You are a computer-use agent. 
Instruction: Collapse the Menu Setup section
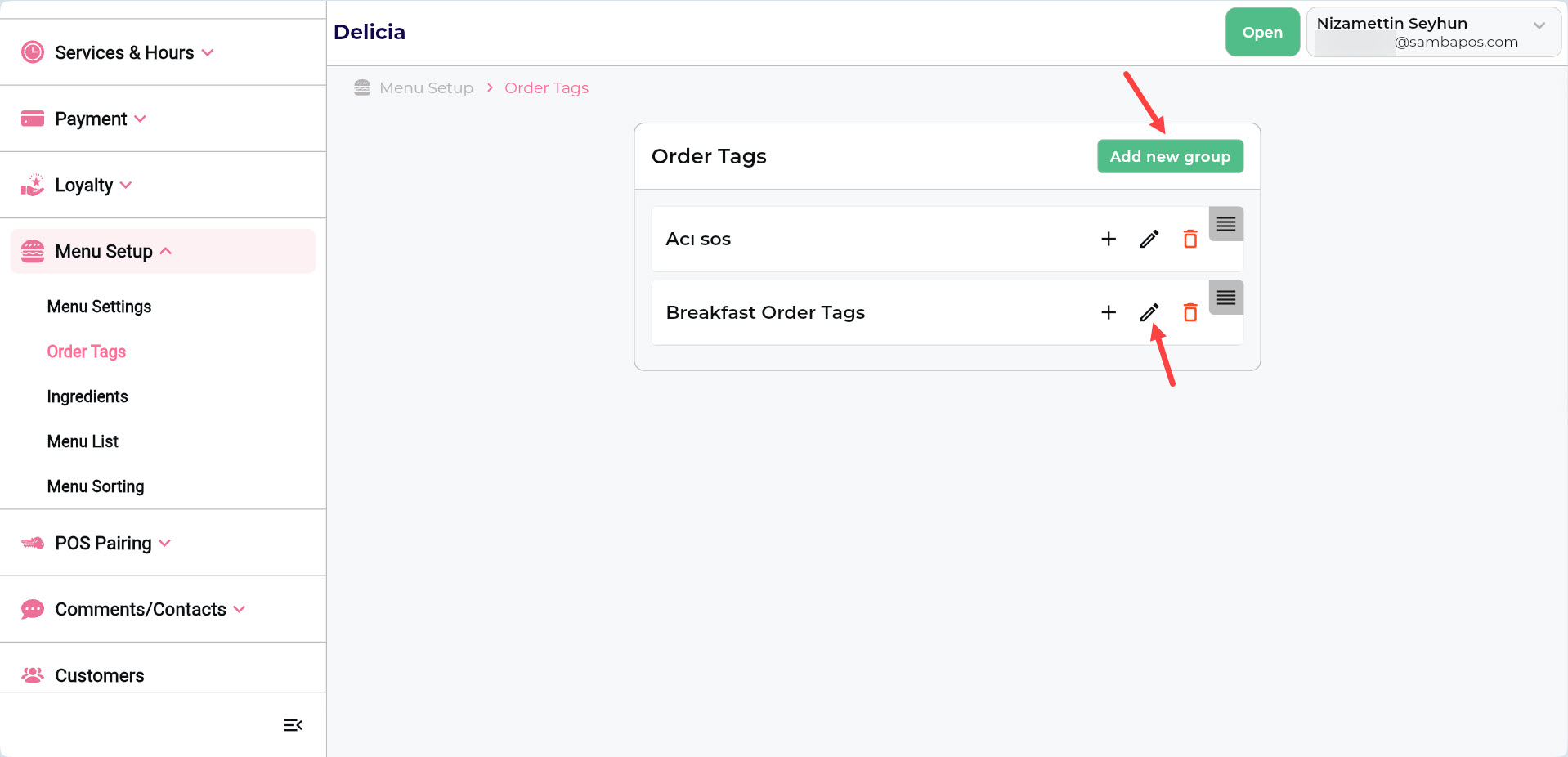pyautogui.click(x=167, y=251)
